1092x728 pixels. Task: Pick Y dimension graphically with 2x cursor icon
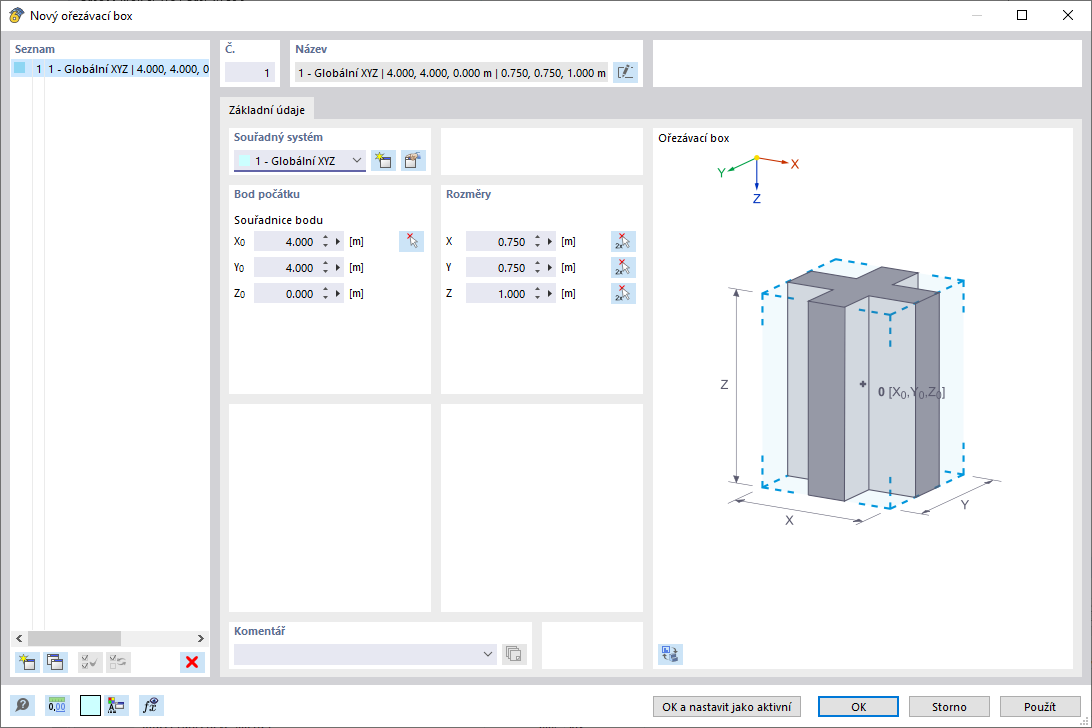pyautogui.click(x=623, y=268)
